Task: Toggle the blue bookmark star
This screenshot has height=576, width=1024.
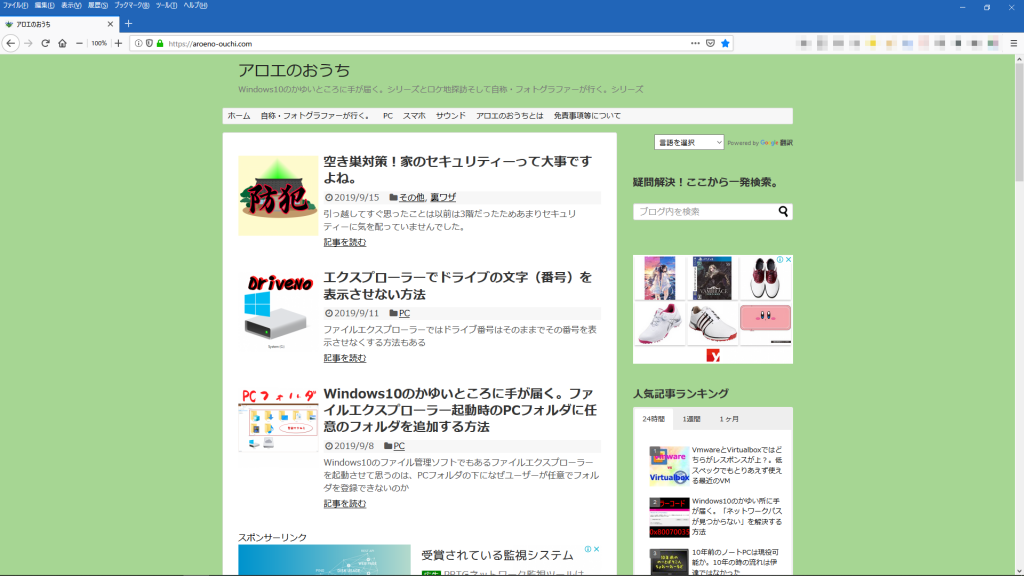Action: [x=726, y=44]
